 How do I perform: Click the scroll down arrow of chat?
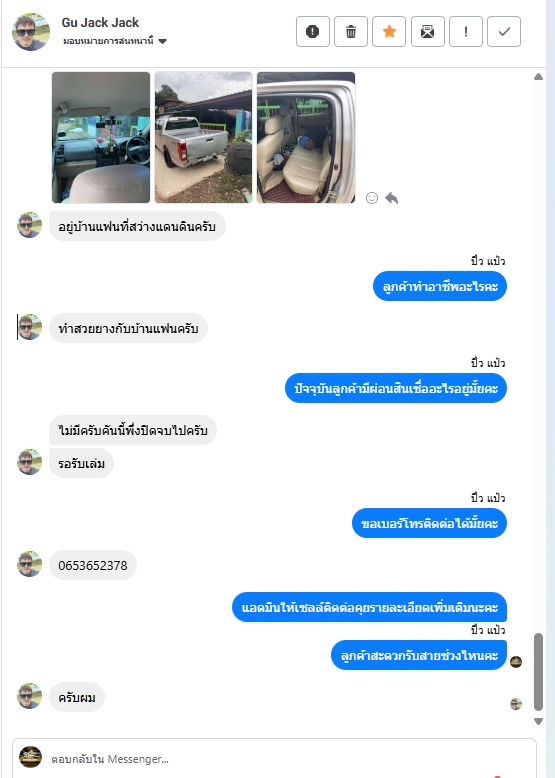539,721
